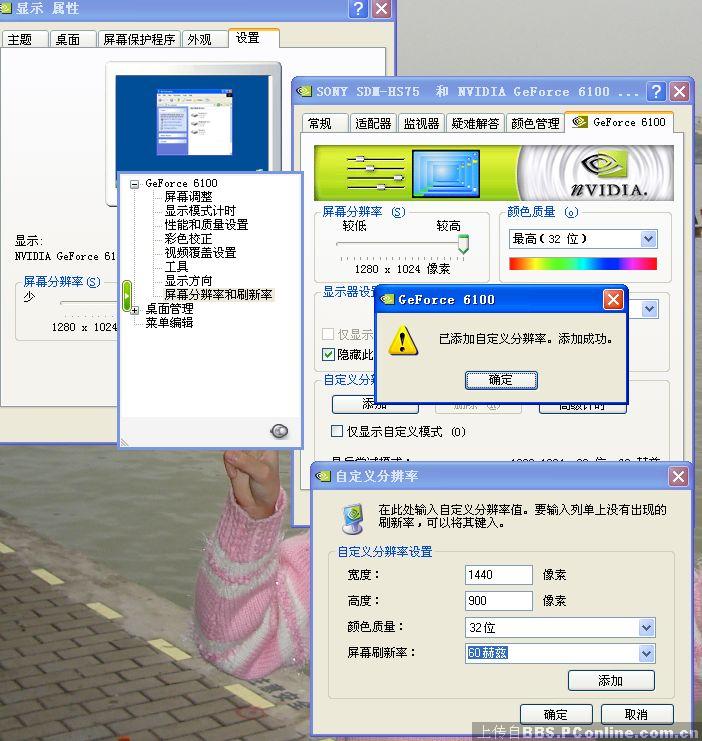Open the 屏幕刷新率 60 赫兹 dropdown
The height and width of the screenshot is (741, 702).
[646, 654]
